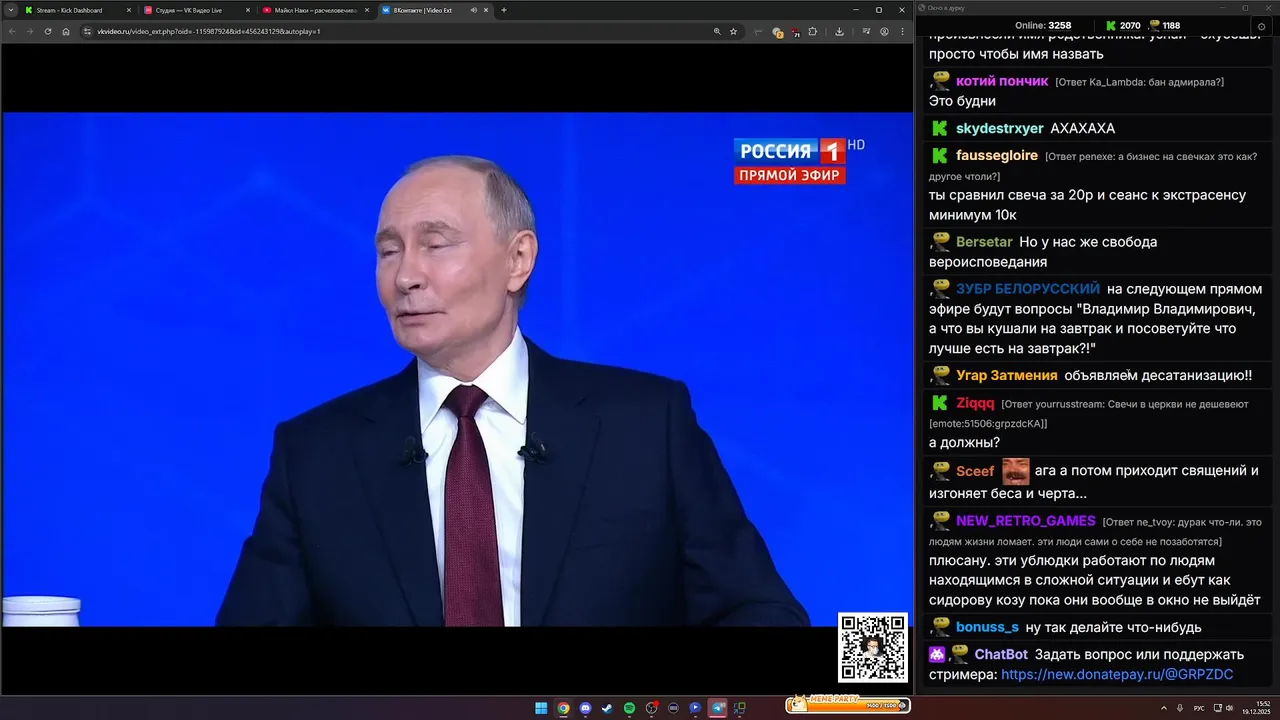
Task: Open the Extensions puzzle menu
Action: [x=812, y=31]
